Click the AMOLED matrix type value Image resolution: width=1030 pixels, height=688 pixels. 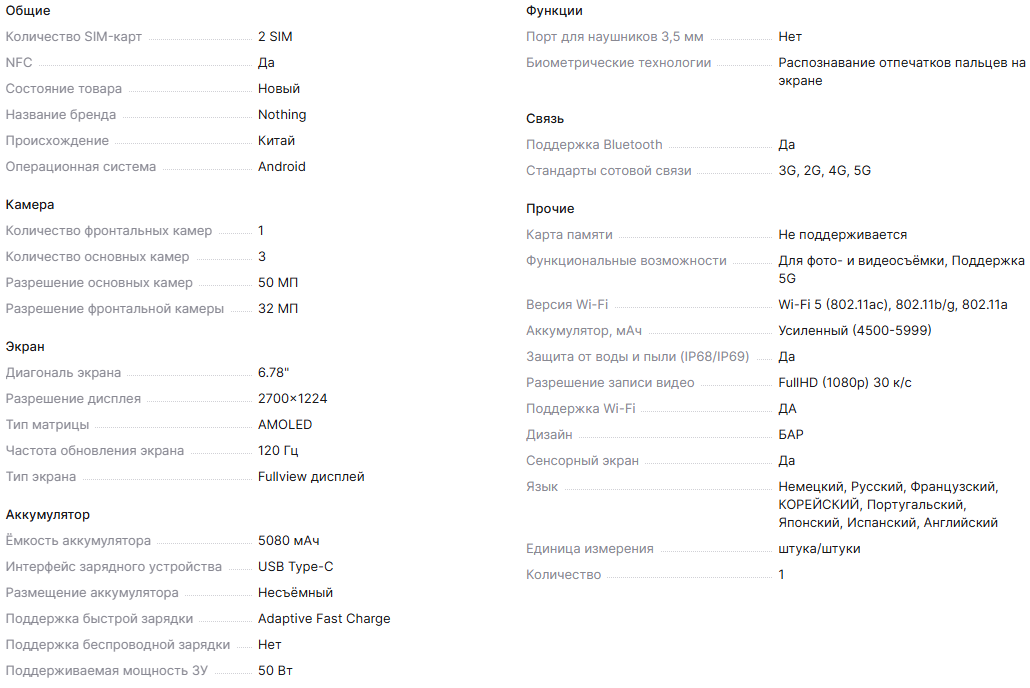click(285, 425)
